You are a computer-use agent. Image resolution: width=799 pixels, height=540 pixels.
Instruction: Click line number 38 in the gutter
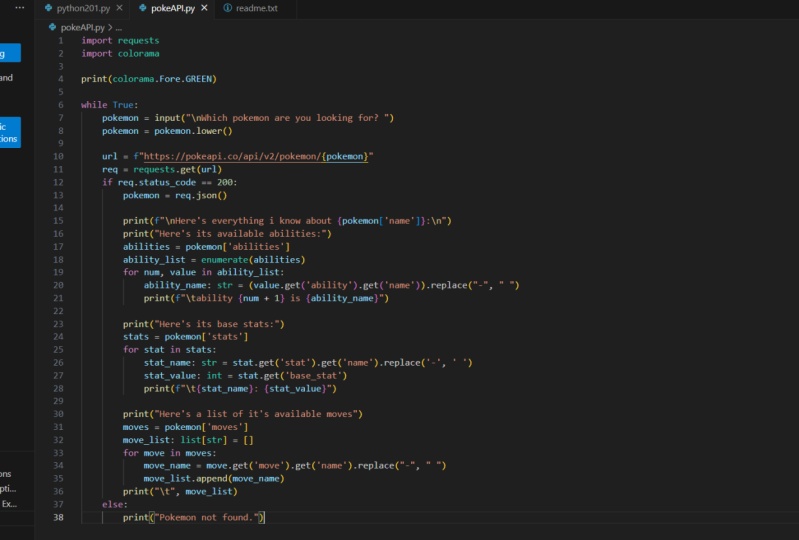pyautogui.click(x=59, y=518)
